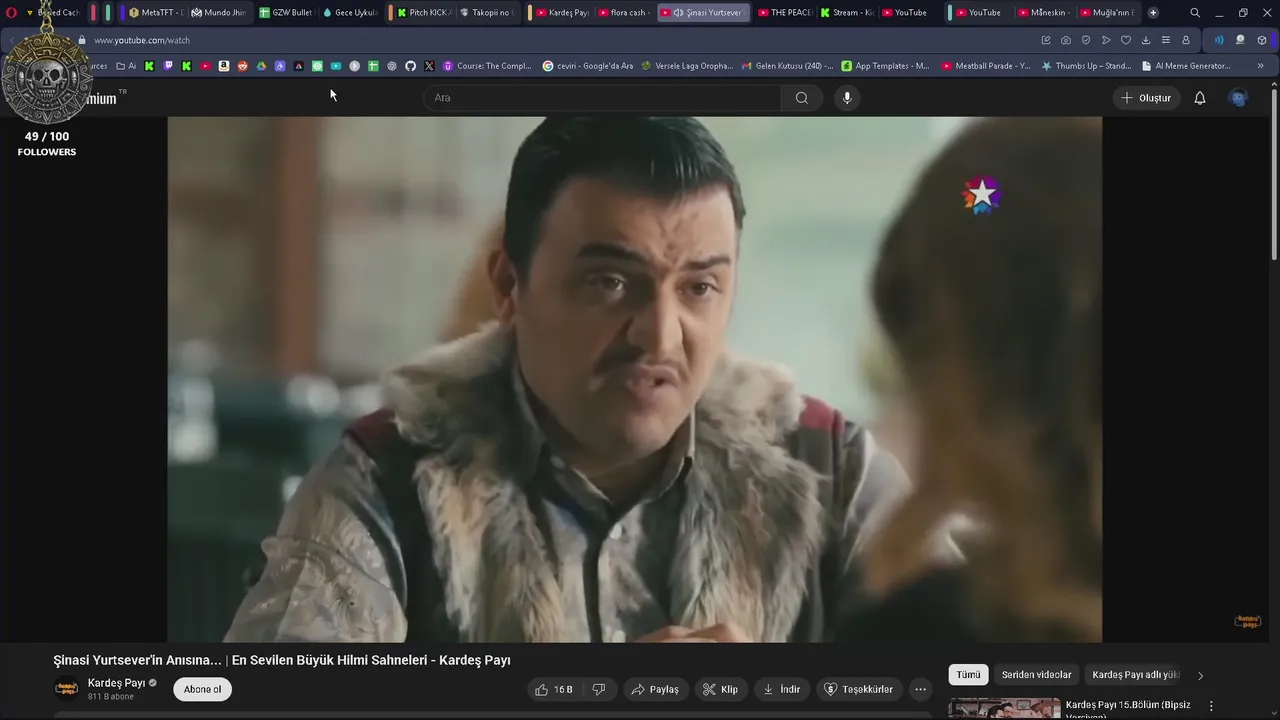
Task: Click the Oluştur create button
Action: [x=1146, y=98]
